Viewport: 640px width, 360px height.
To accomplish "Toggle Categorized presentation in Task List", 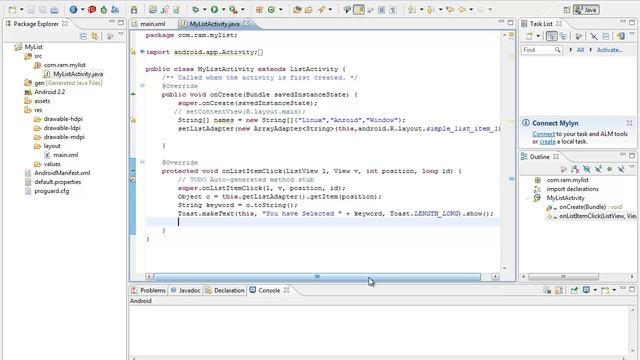I will [551, 36].
